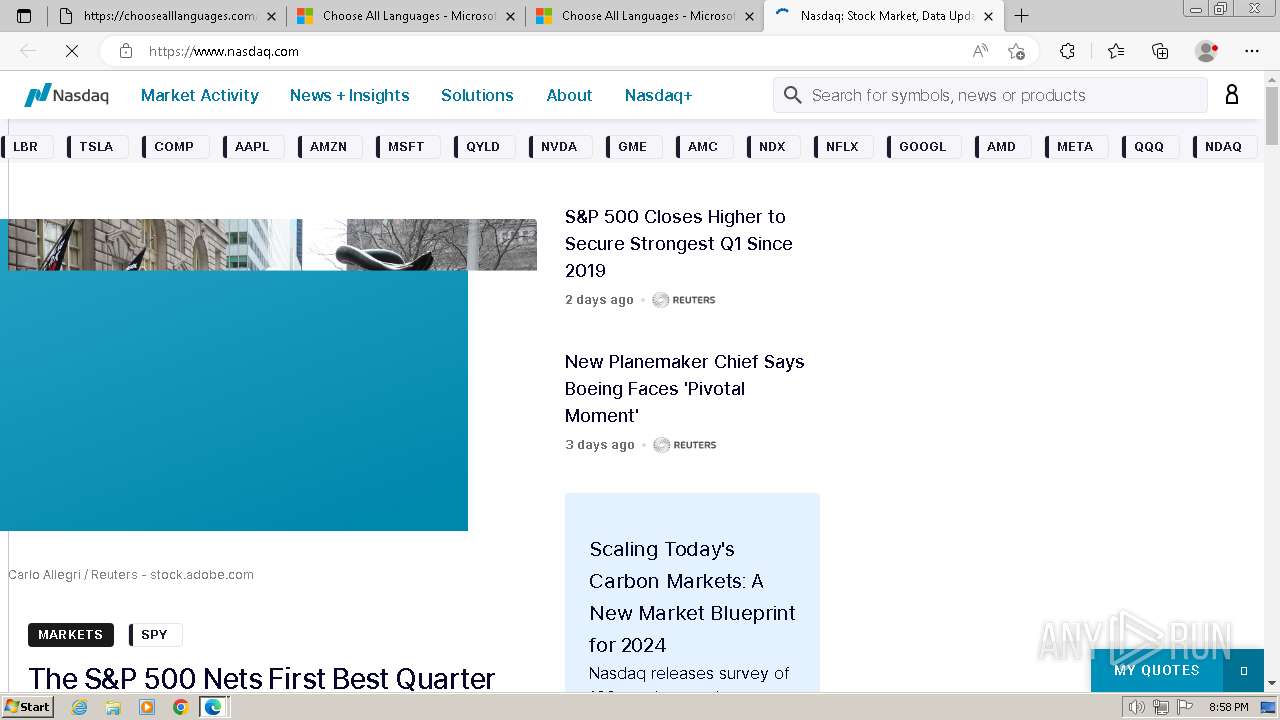Open Edge Settings and more menu
Screen dimensions: 1280x720
tap(1252, 51)
